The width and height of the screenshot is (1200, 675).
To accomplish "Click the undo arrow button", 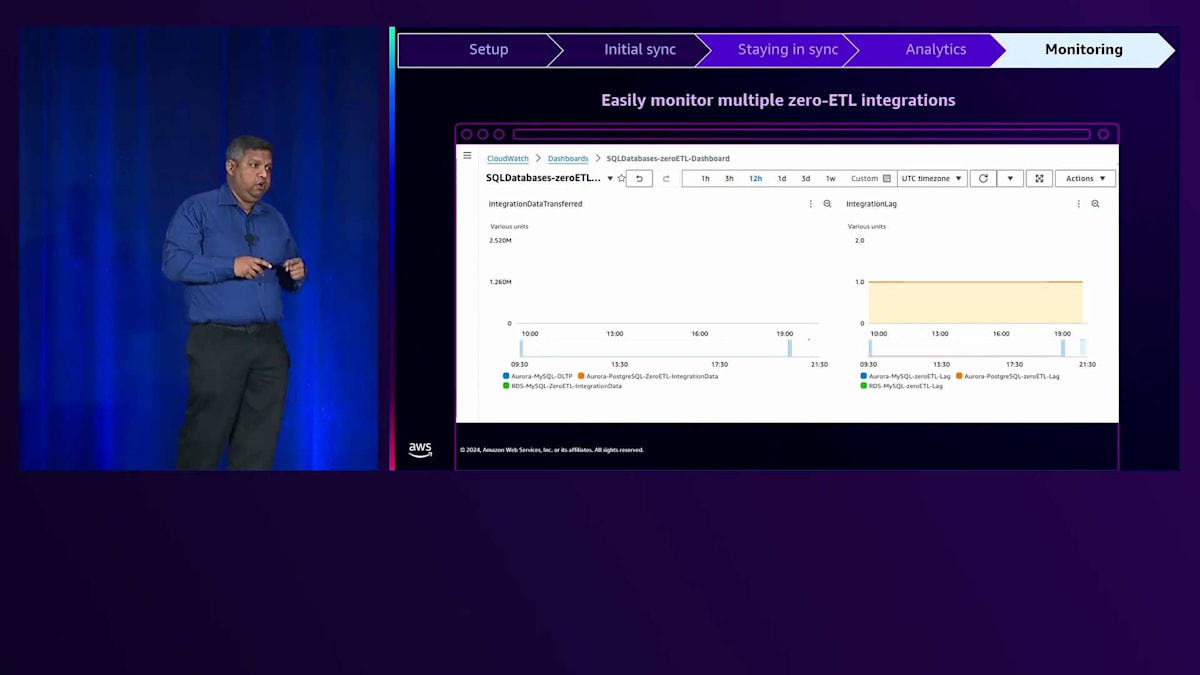I will click(x=639, y=178).
